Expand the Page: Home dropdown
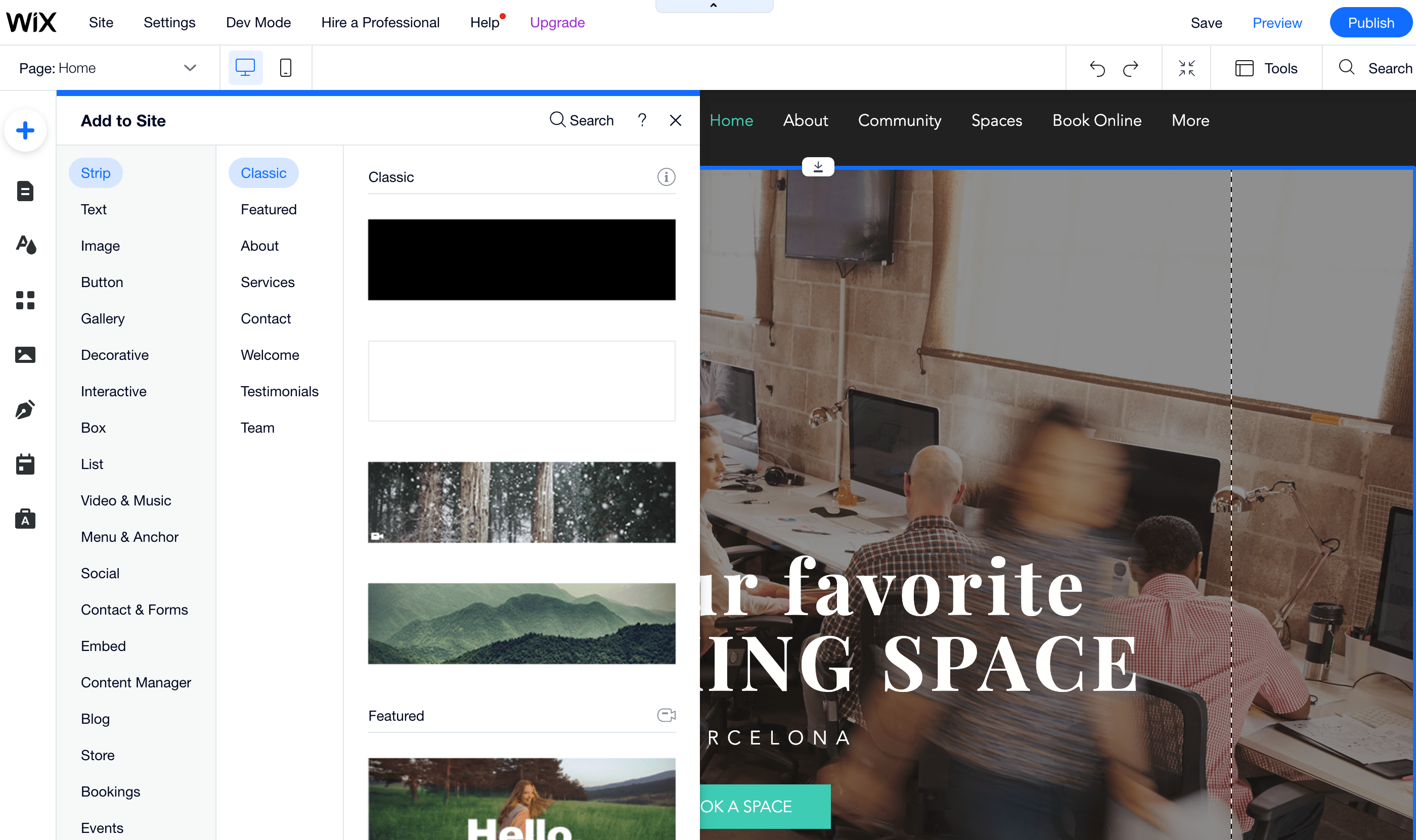Screen dimensions: 1416x840 pyautogui.click(x=190, y=68)
